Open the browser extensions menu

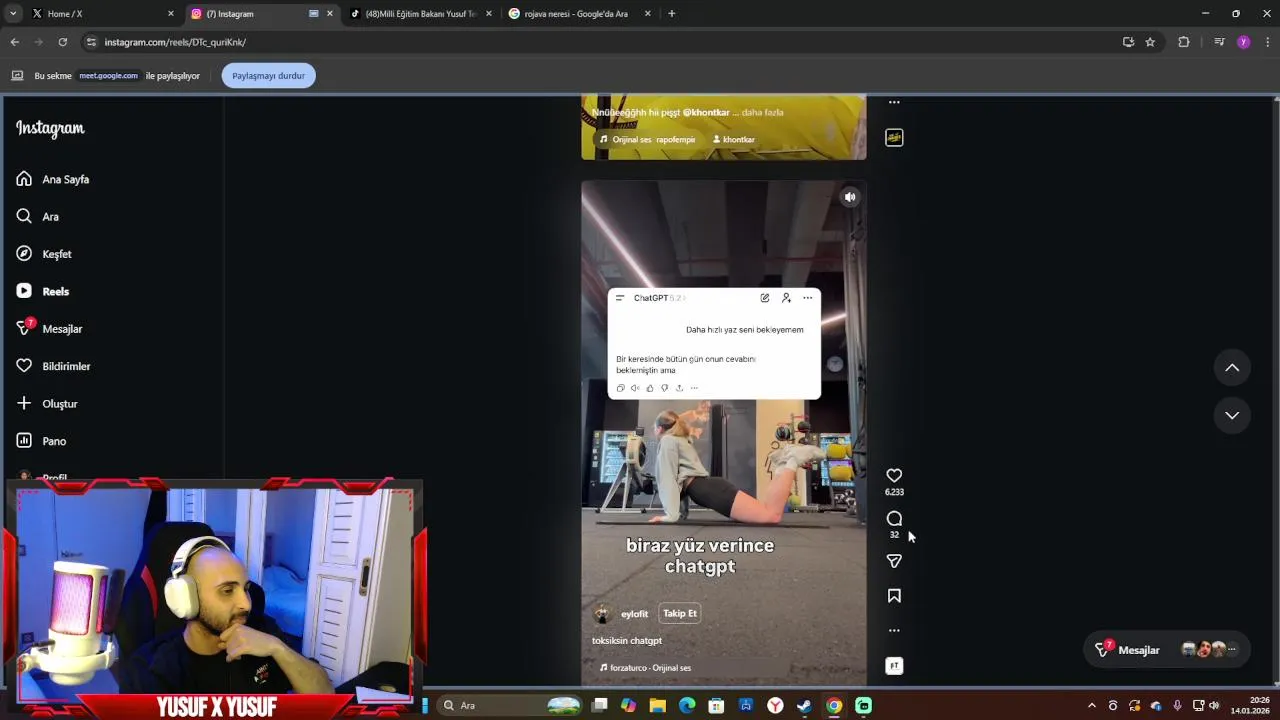1184,42
